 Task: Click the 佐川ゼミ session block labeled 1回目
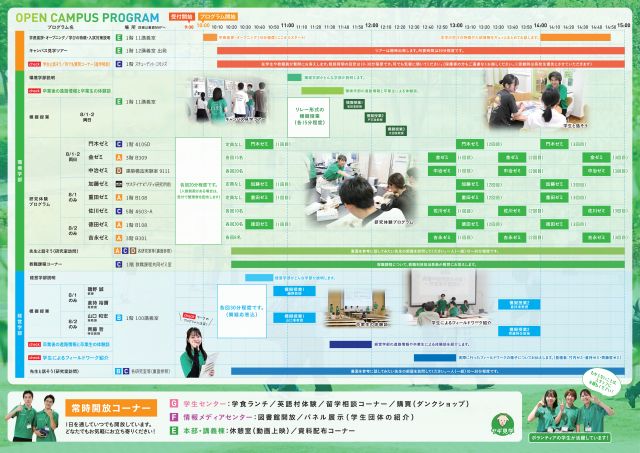tap(442, 211)
